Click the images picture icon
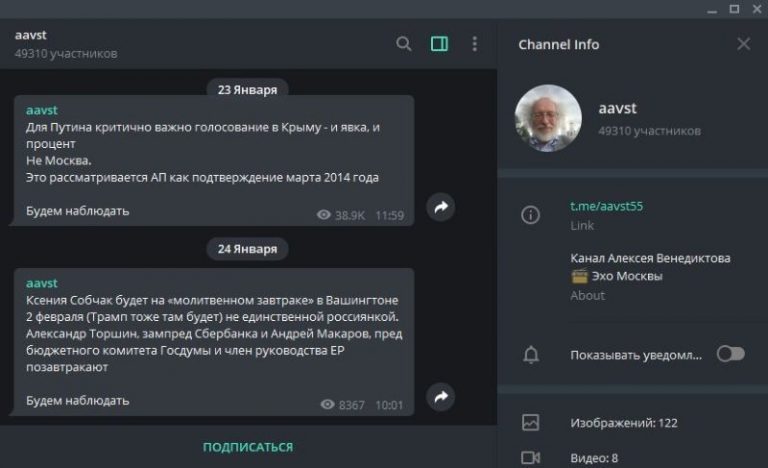Image resolution: width=768 pixels, height=468 pixels. (x=530, y=422)
